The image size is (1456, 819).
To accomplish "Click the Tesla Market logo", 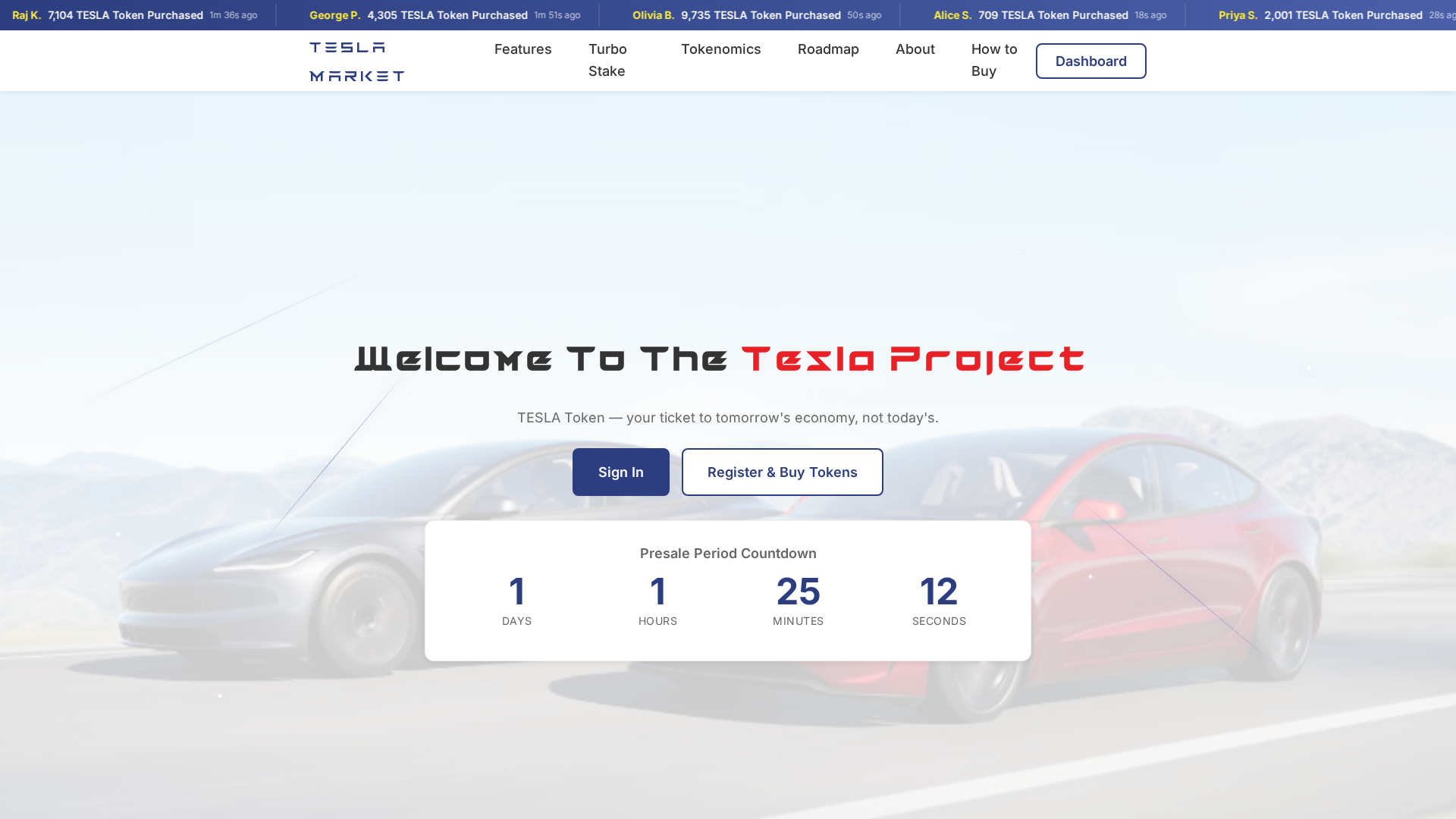I will click(356, 61).
